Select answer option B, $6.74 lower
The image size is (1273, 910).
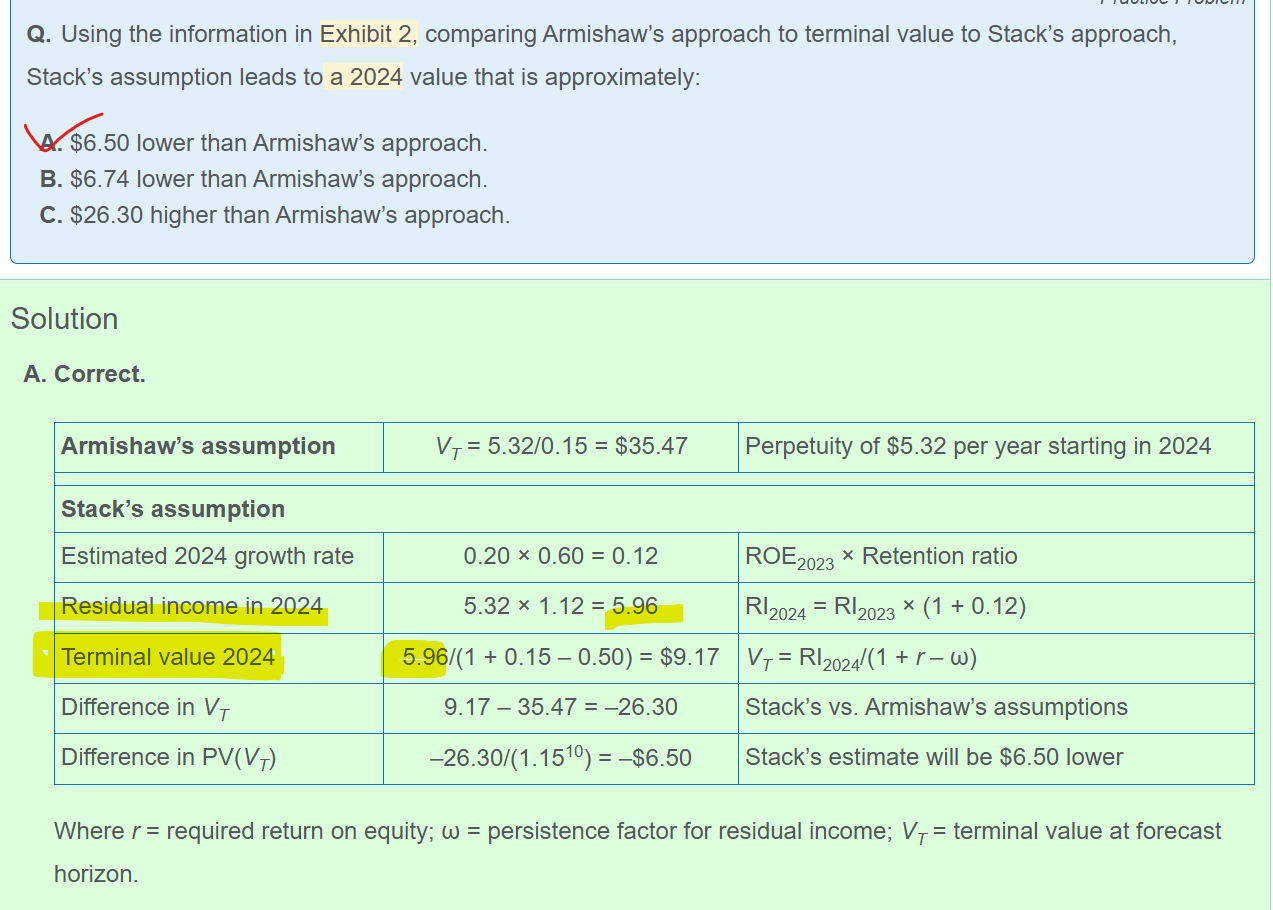[x=264, y=179]
